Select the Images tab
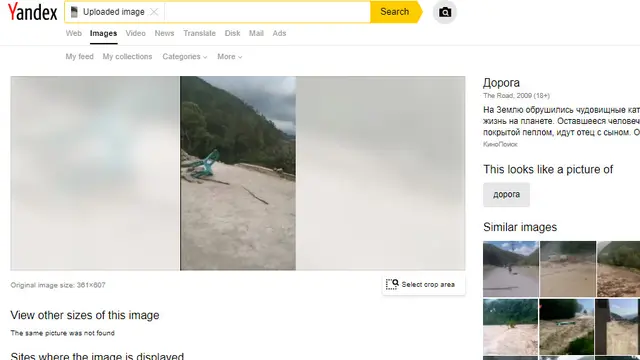Image resolution: width=640 pixels, height=360 pixels. click(x=103, y=33)
